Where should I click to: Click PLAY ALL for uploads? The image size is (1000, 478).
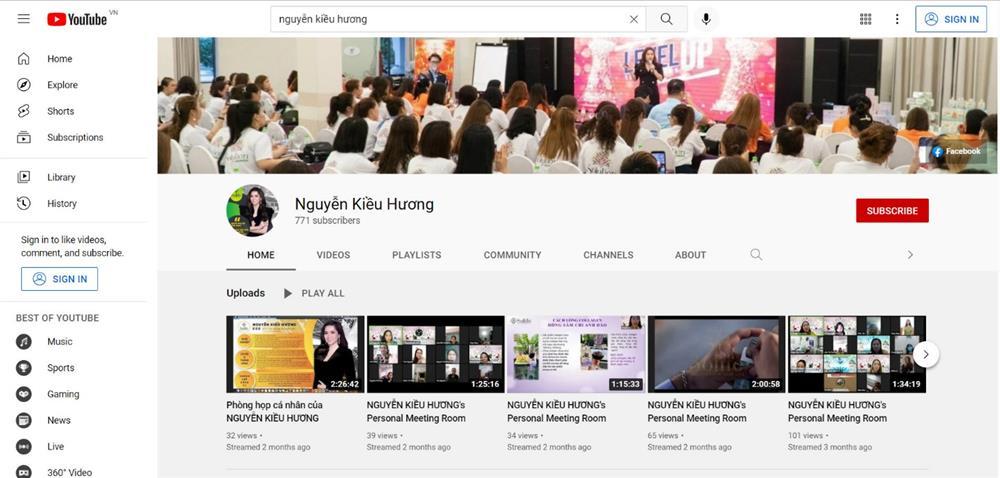(x=314, y=293)
